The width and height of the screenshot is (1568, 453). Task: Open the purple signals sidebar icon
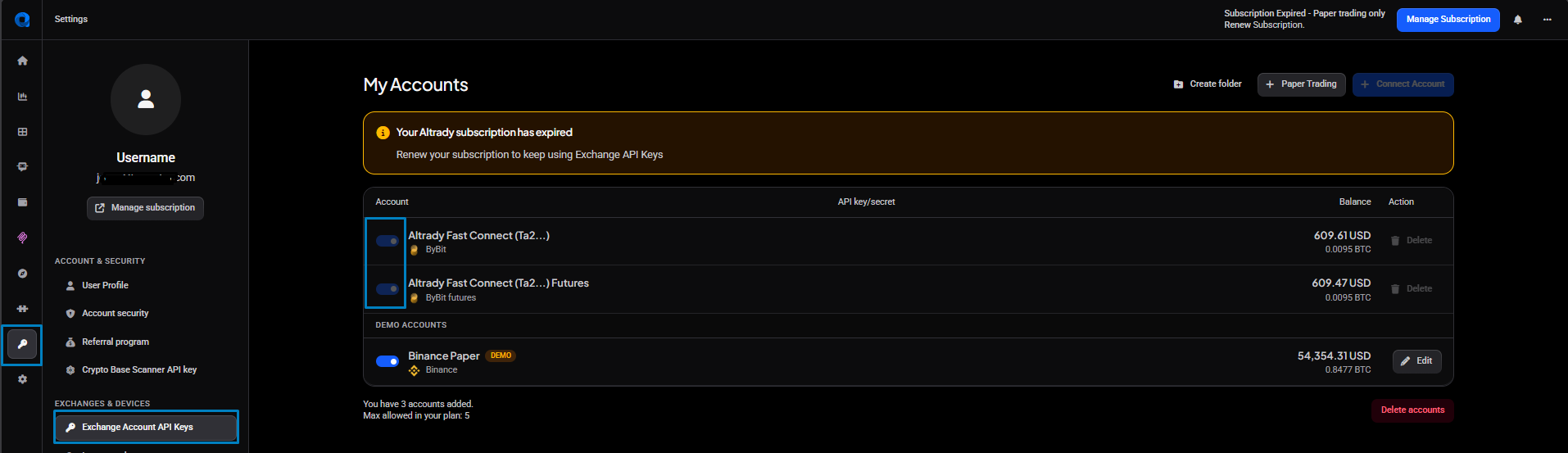pyautogui.click(x=22, y=238)
